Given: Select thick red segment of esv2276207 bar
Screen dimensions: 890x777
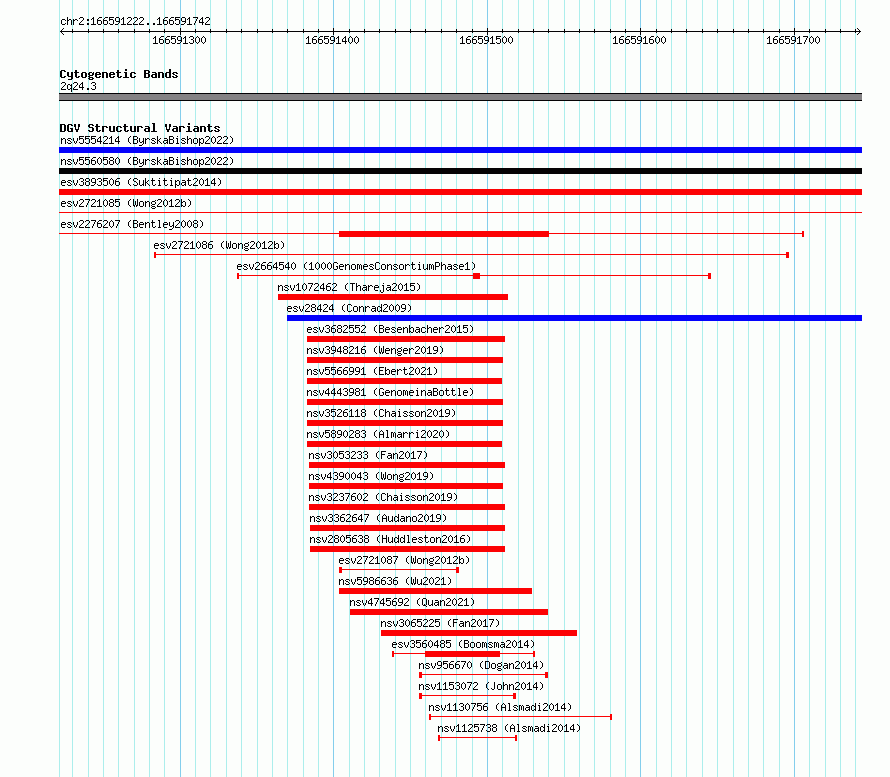Looking at the screenshot, I should click(444, 234).
